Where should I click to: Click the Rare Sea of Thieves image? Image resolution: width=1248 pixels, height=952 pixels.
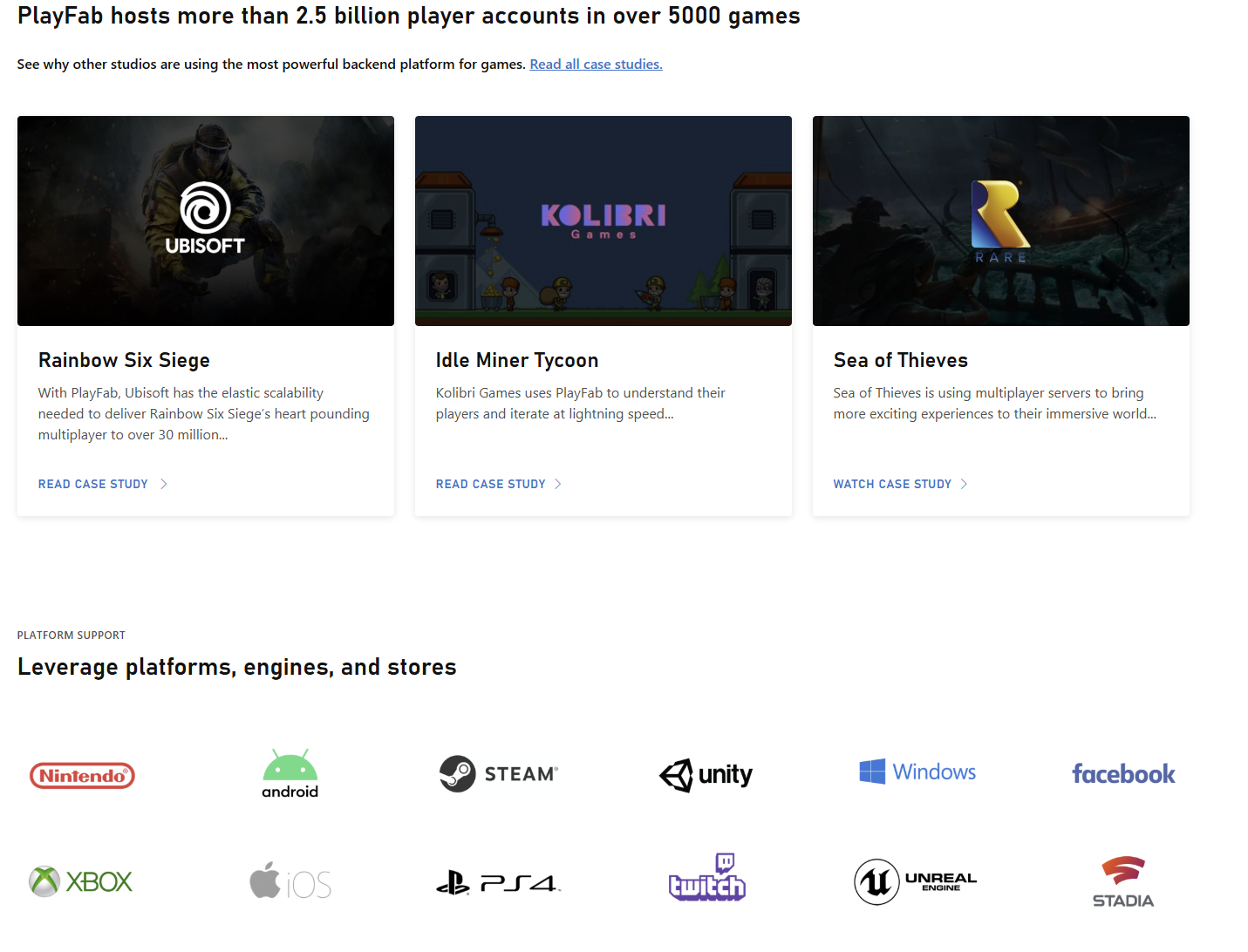point(1001,221)
